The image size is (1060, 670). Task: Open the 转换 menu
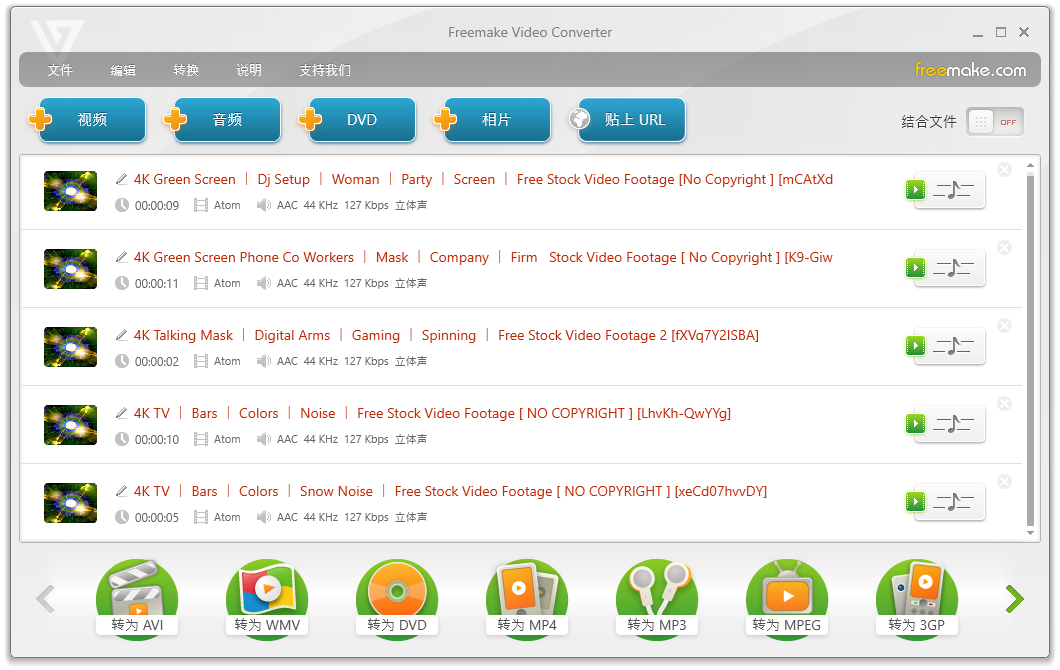tap(185, 70)
